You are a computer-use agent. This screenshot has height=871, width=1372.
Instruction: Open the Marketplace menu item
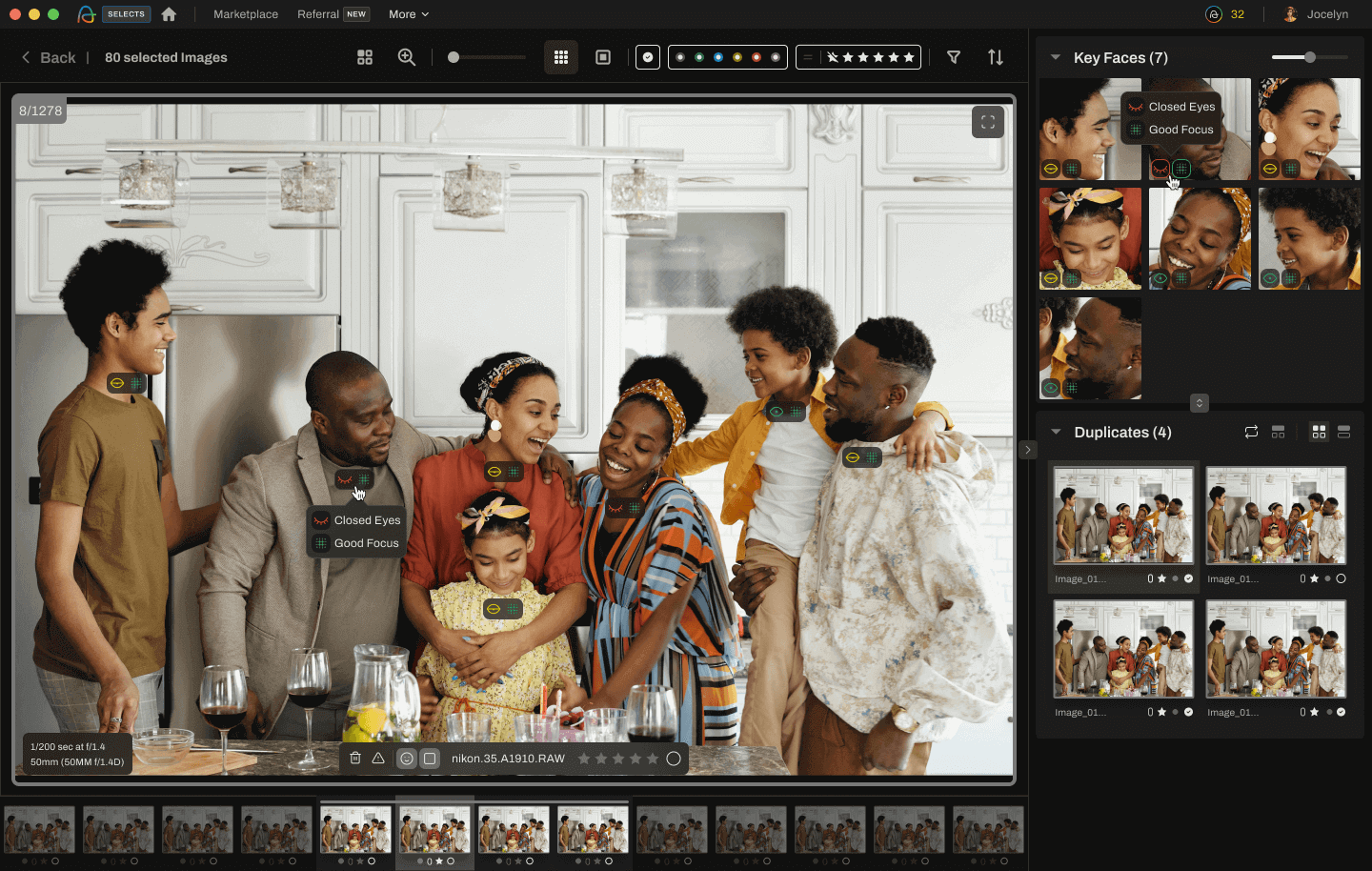click(x=246, y=14)
